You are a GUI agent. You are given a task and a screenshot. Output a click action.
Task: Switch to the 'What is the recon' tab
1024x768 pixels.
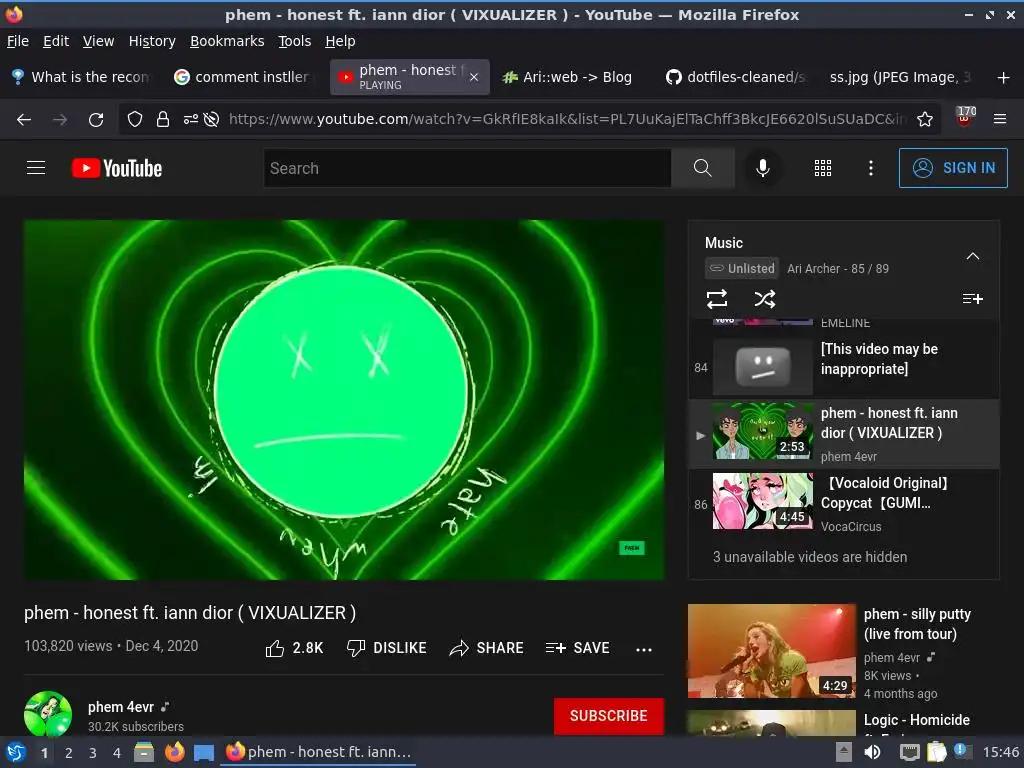[82, 77]
